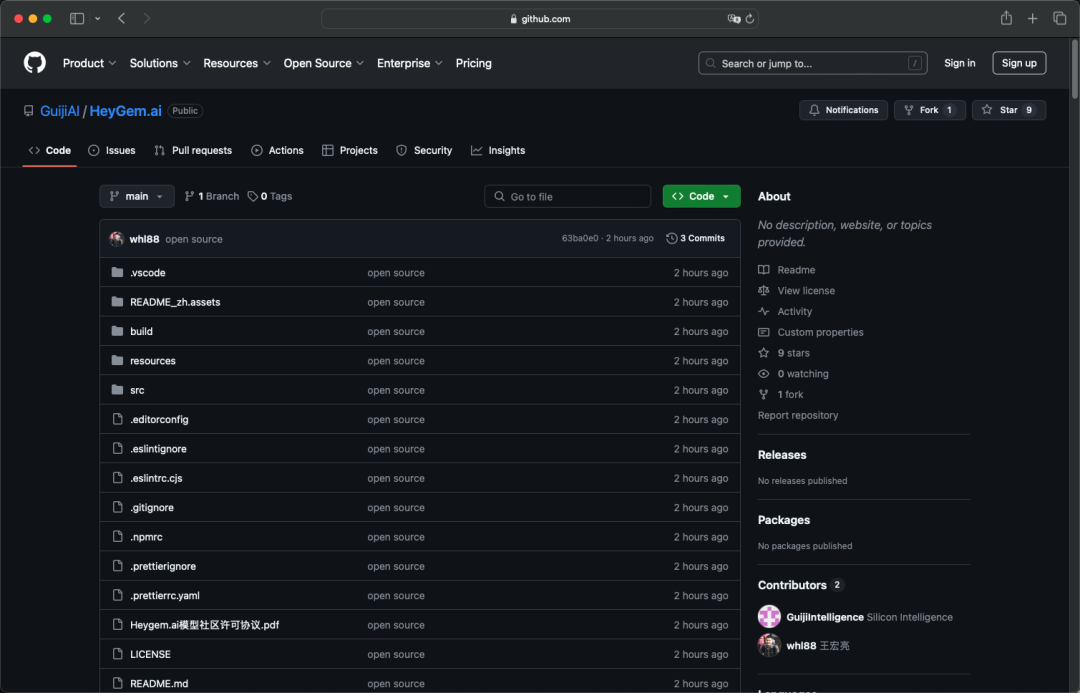View 3 Commits history
The image size is (1080, 693).
tap(696, 238)
